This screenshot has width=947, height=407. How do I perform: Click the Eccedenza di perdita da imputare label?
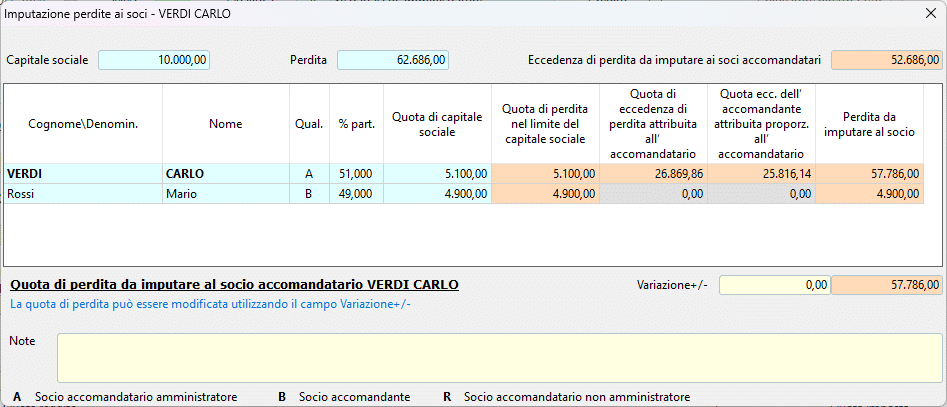pos(674,60)
